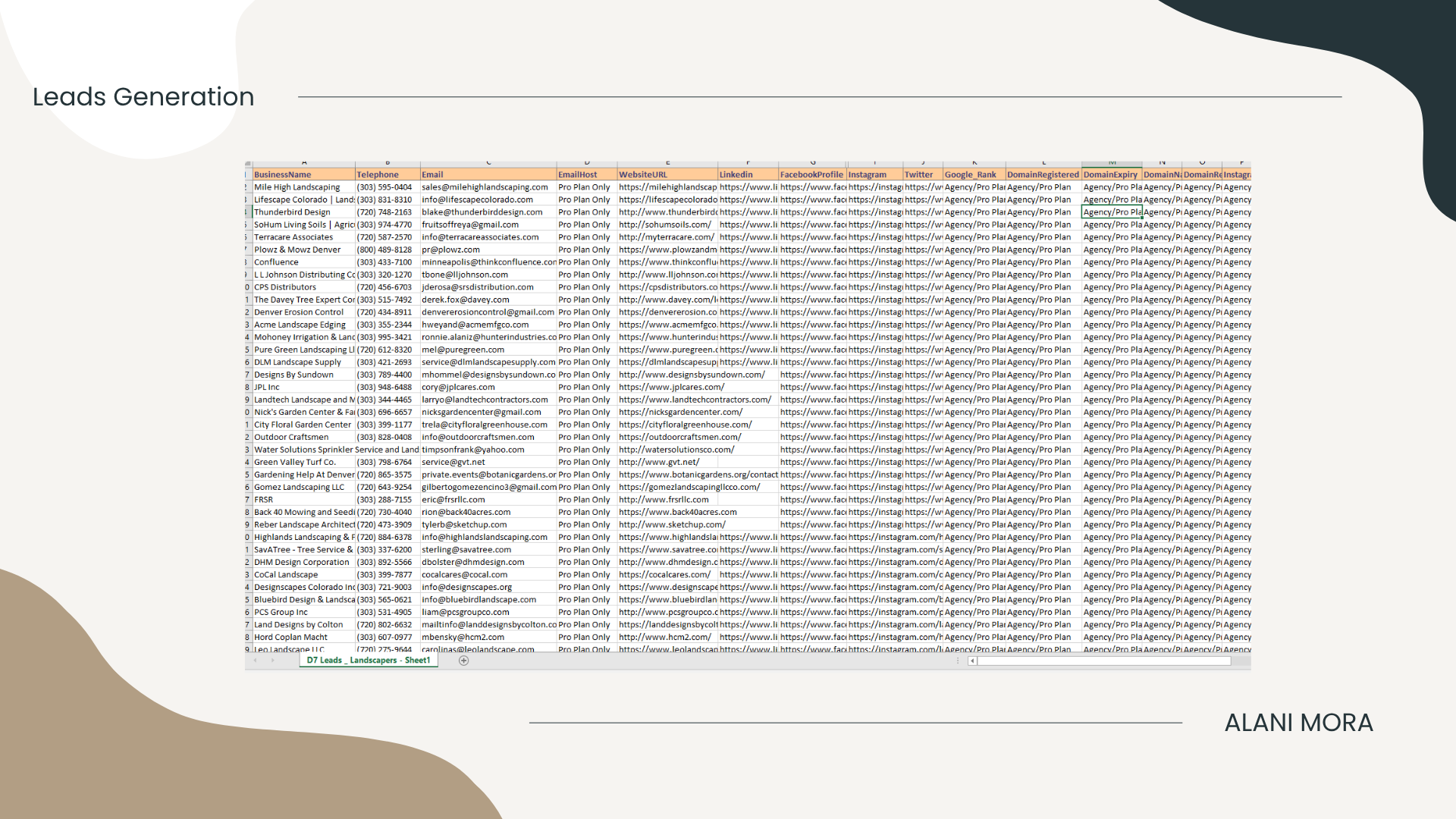Click the ALANI MORA name text
This screenshot has height=819, width=1456.
click(x=1298, y=723)
